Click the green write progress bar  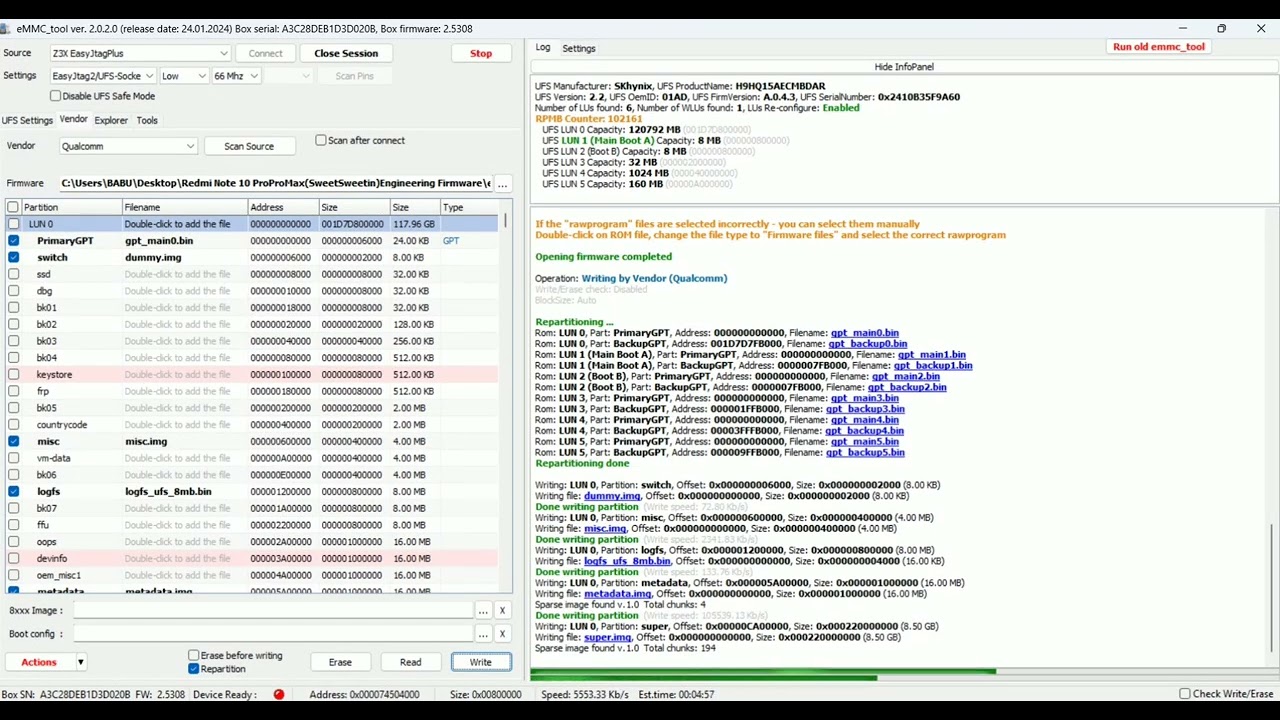(x=763, y=672)
